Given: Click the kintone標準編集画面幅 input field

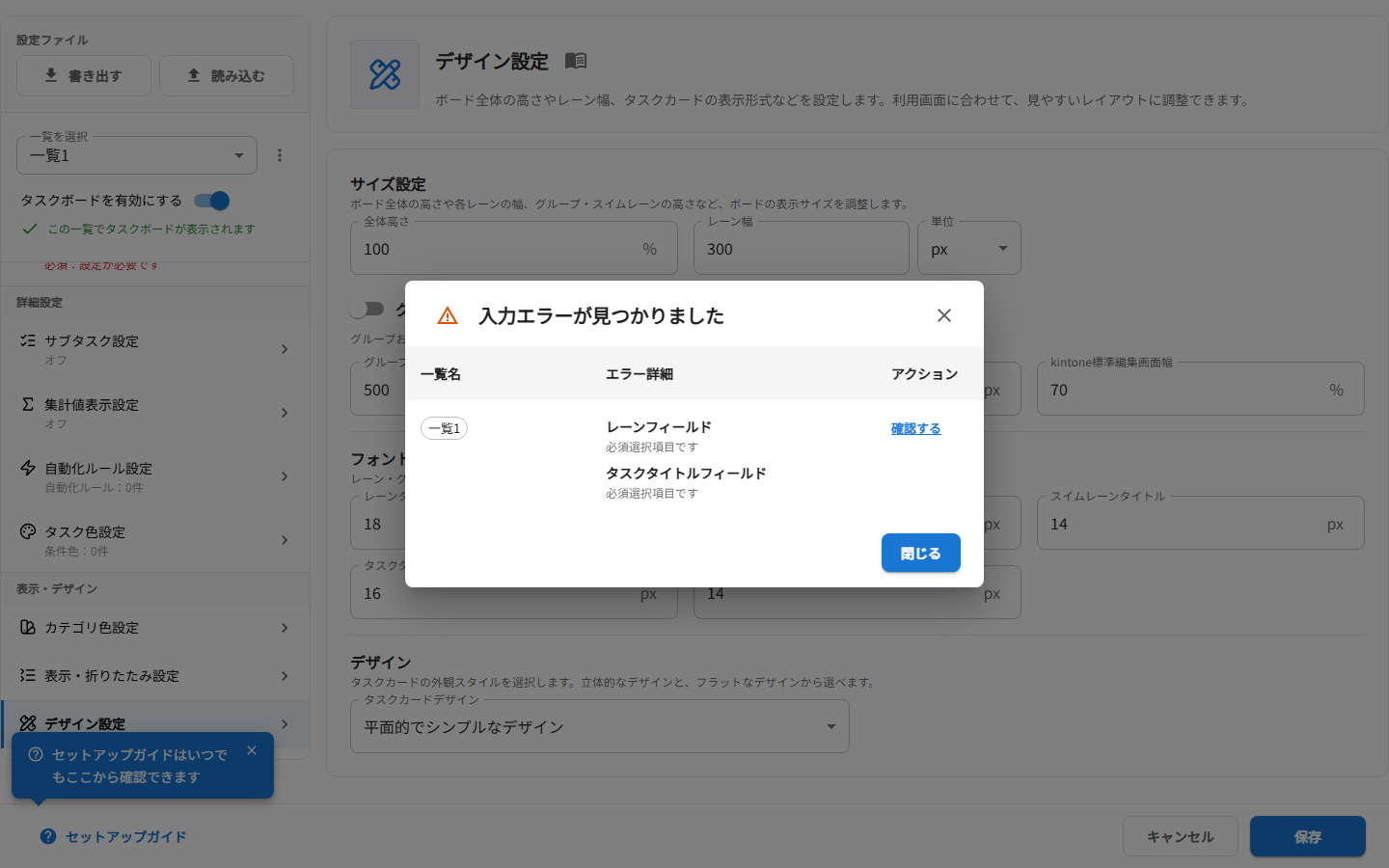Looking at the screenshot, I should click(x=1201, y=390).
